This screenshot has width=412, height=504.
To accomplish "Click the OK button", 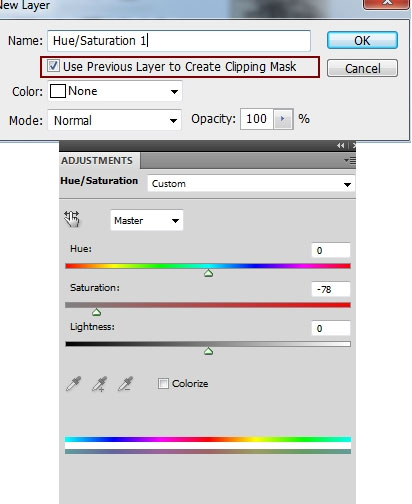I will tap(362, 40).
